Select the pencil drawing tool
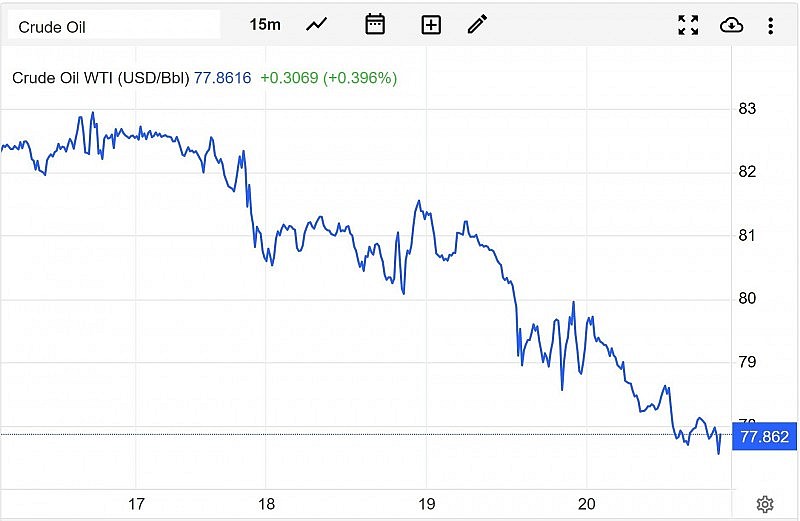Viewport: 800px width, 521px height. pyautogui.click(x=477, y=25)
